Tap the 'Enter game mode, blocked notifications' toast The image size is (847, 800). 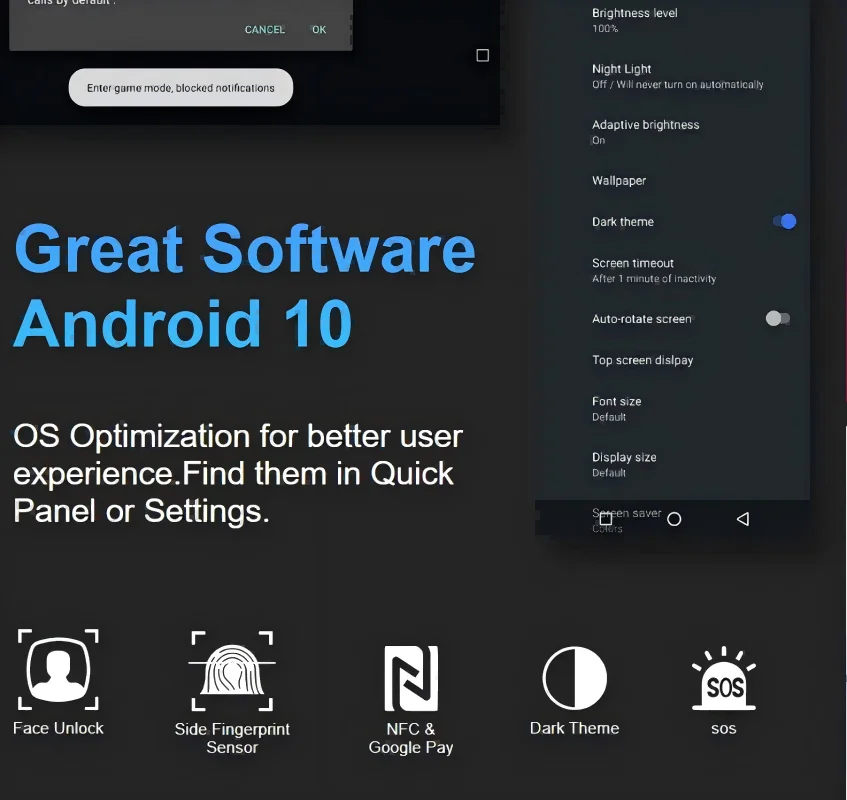pyautogui.click(x=181, y=88)
